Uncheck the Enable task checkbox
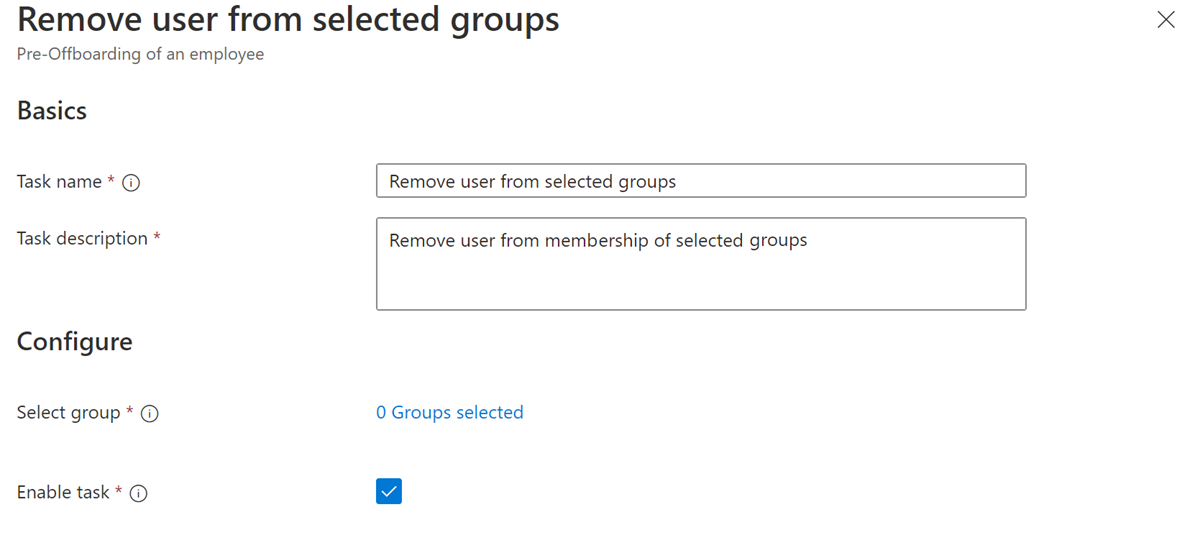The height and width of the screenshot is (548, 1200). click(389, 491)
